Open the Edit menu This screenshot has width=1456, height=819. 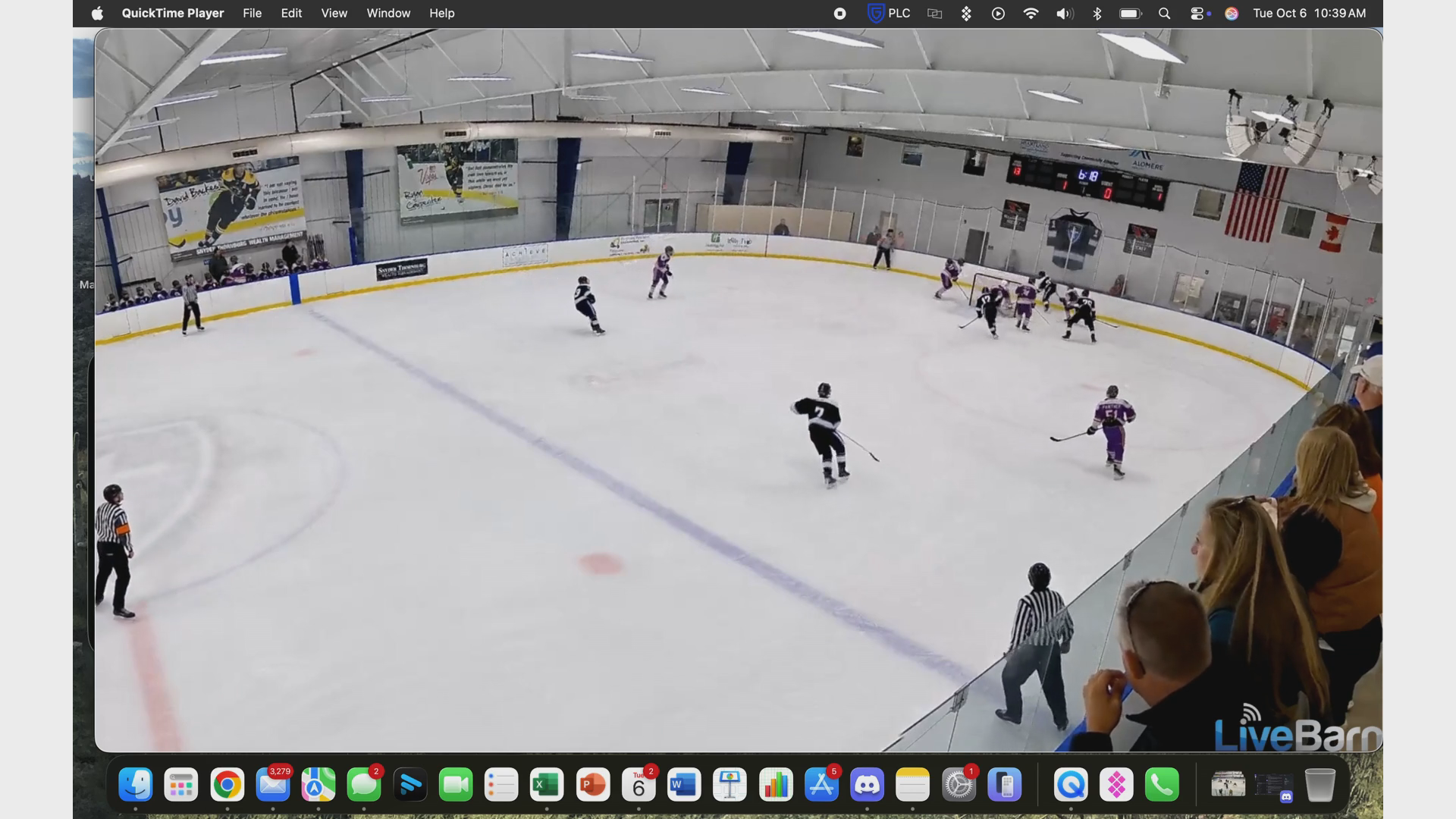pos(291,13)
